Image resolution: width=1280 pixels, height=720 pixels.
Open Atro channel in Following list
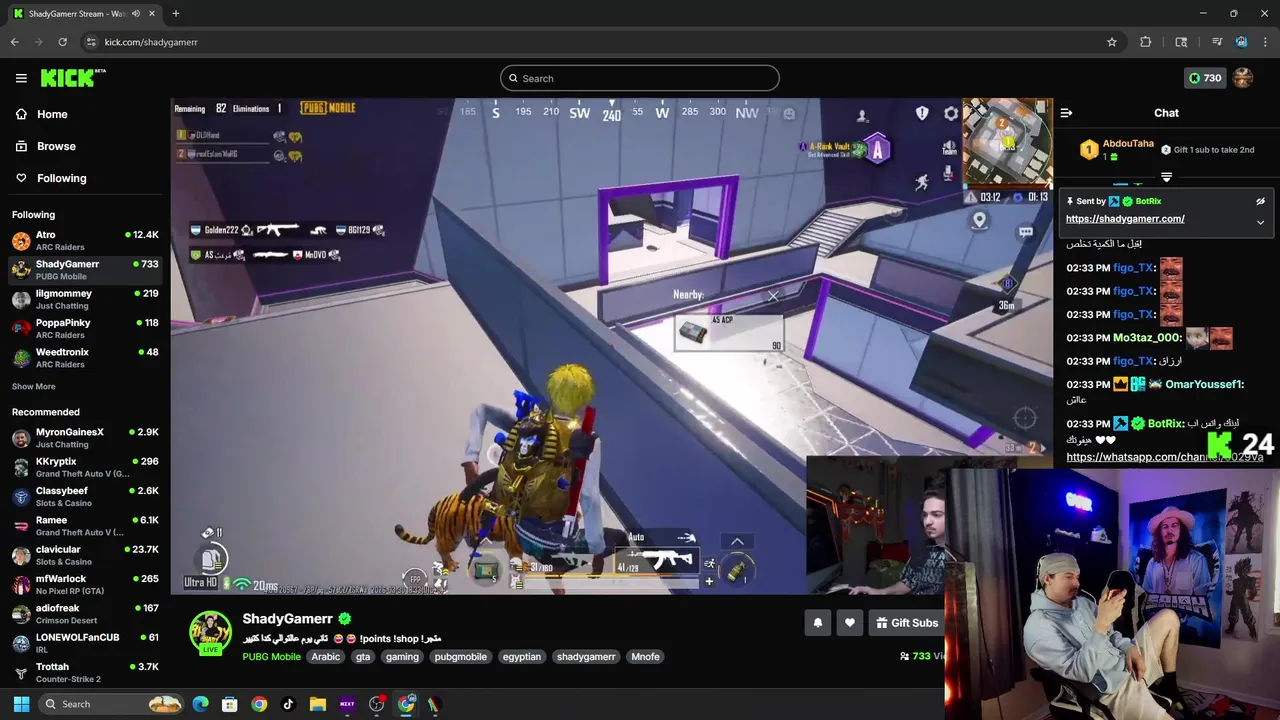tap(85, 241)
